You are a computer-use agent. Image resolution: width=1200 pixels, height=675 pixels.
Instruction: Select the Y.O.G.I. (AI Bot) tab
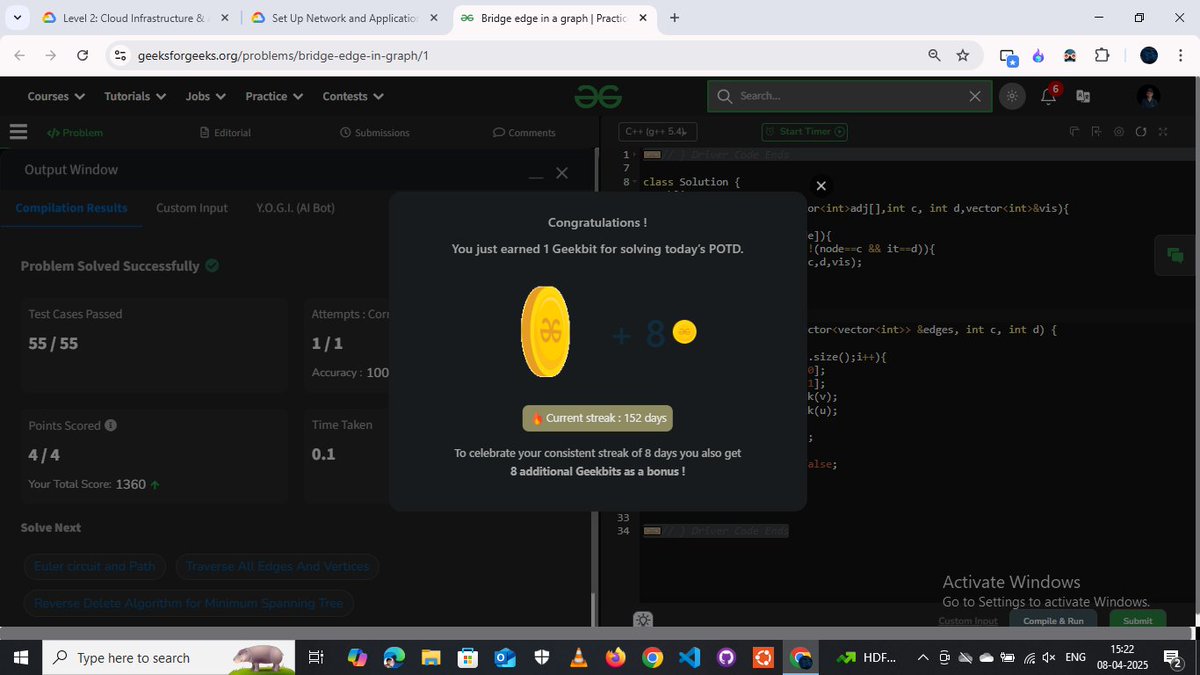coord(295,208)
